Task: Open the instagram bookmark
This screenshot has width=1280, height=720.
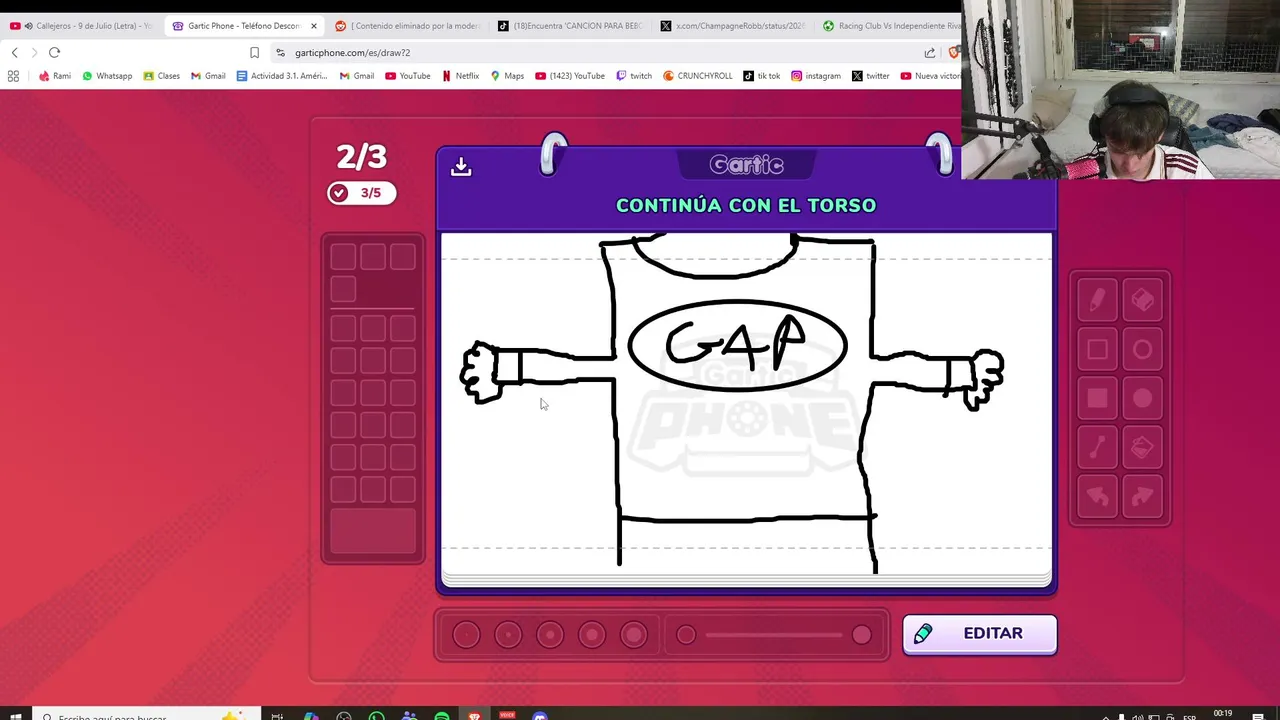Action: 816,76
